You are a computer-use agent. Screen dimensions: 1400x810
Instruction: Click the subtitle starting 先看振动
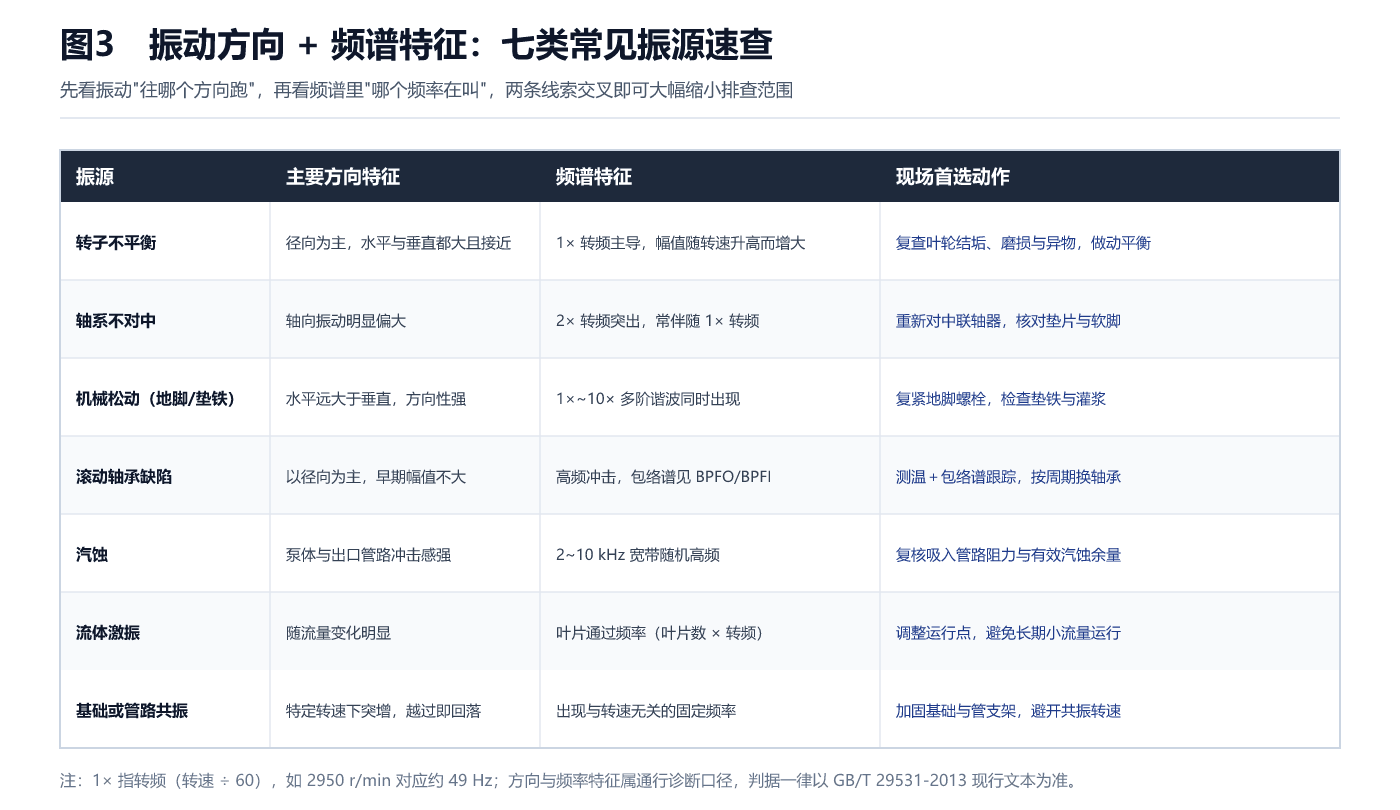pos(426,91)
